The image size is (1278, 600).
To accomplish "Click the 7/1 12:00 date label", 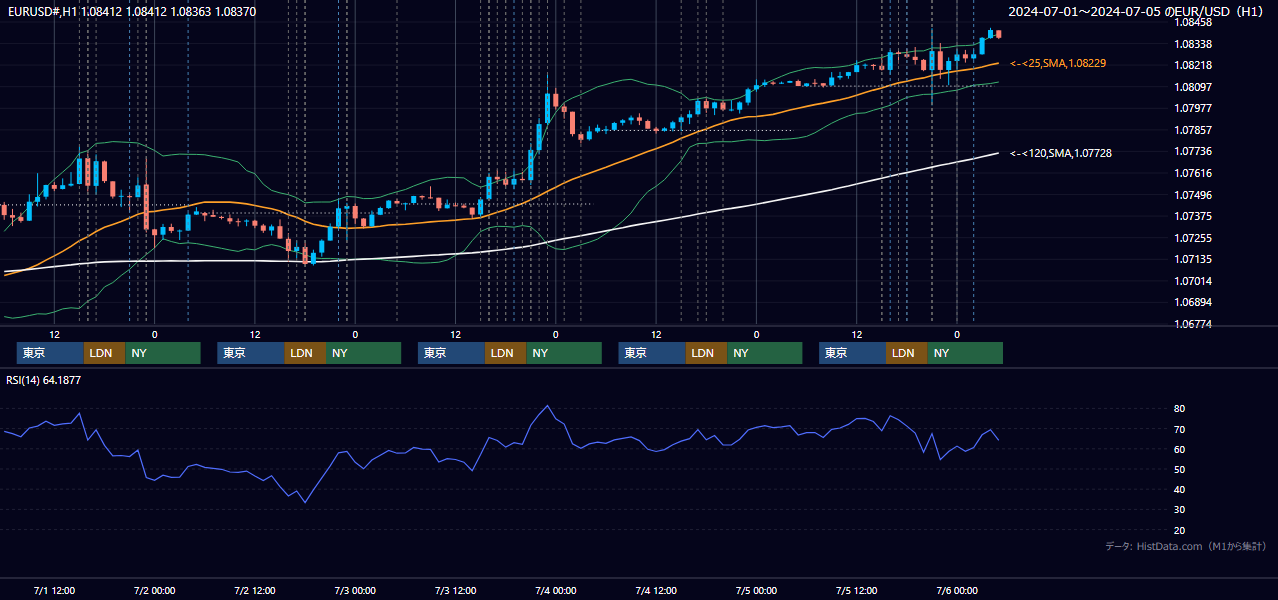I will point(54,590).
